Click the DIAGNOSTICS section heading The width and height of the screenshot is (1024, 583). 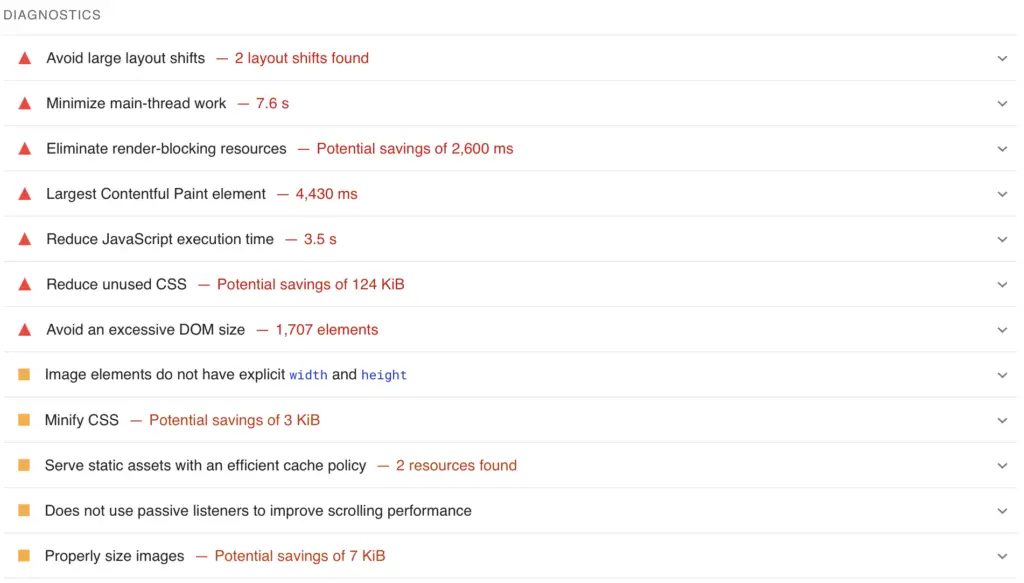52,15
